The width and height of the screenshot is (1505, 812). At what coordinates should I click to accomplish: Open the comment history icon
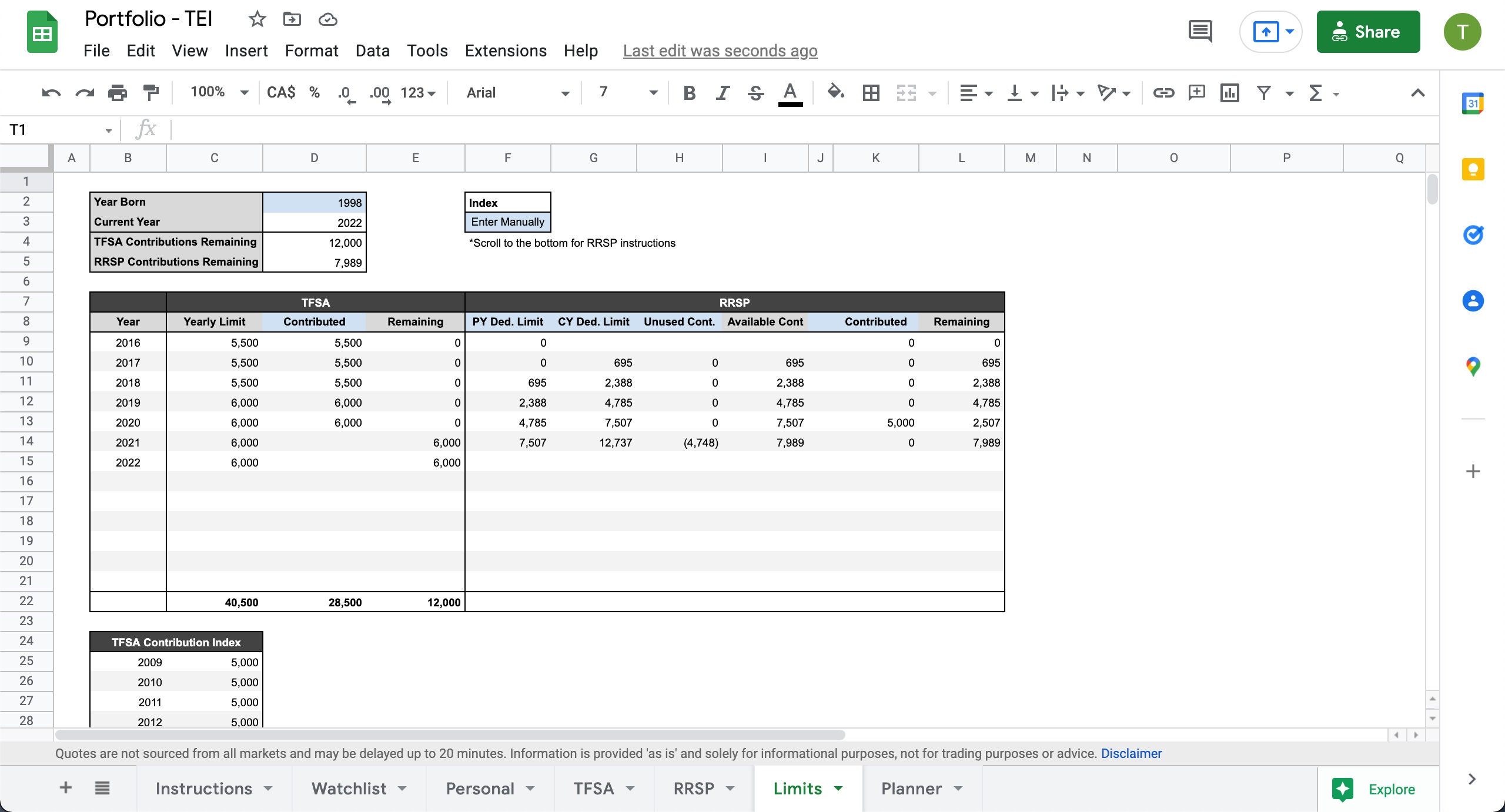(1200, 32)
